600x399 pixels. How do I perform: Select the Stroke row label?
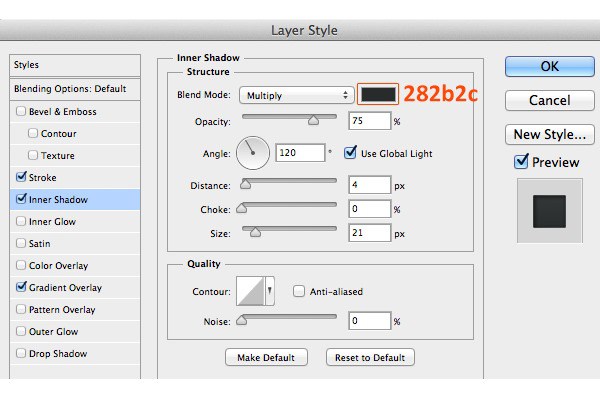42,178
